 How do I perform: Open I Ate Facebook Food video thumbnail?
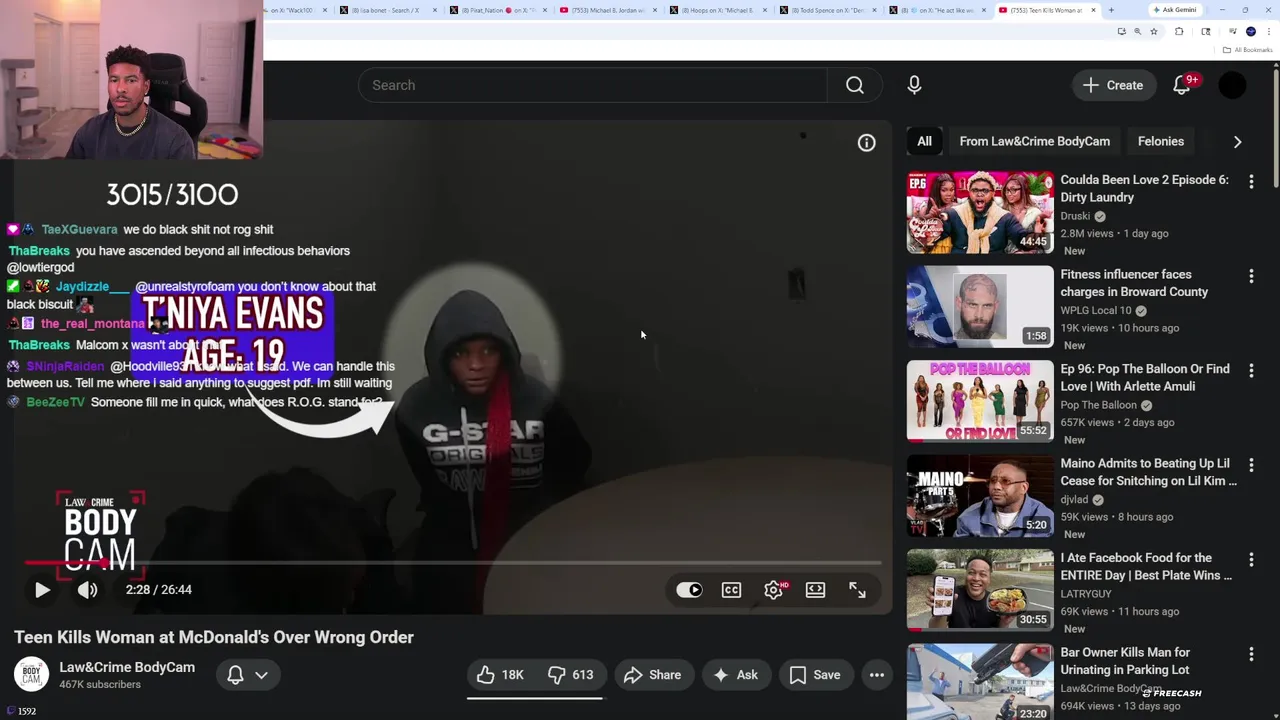980,590
